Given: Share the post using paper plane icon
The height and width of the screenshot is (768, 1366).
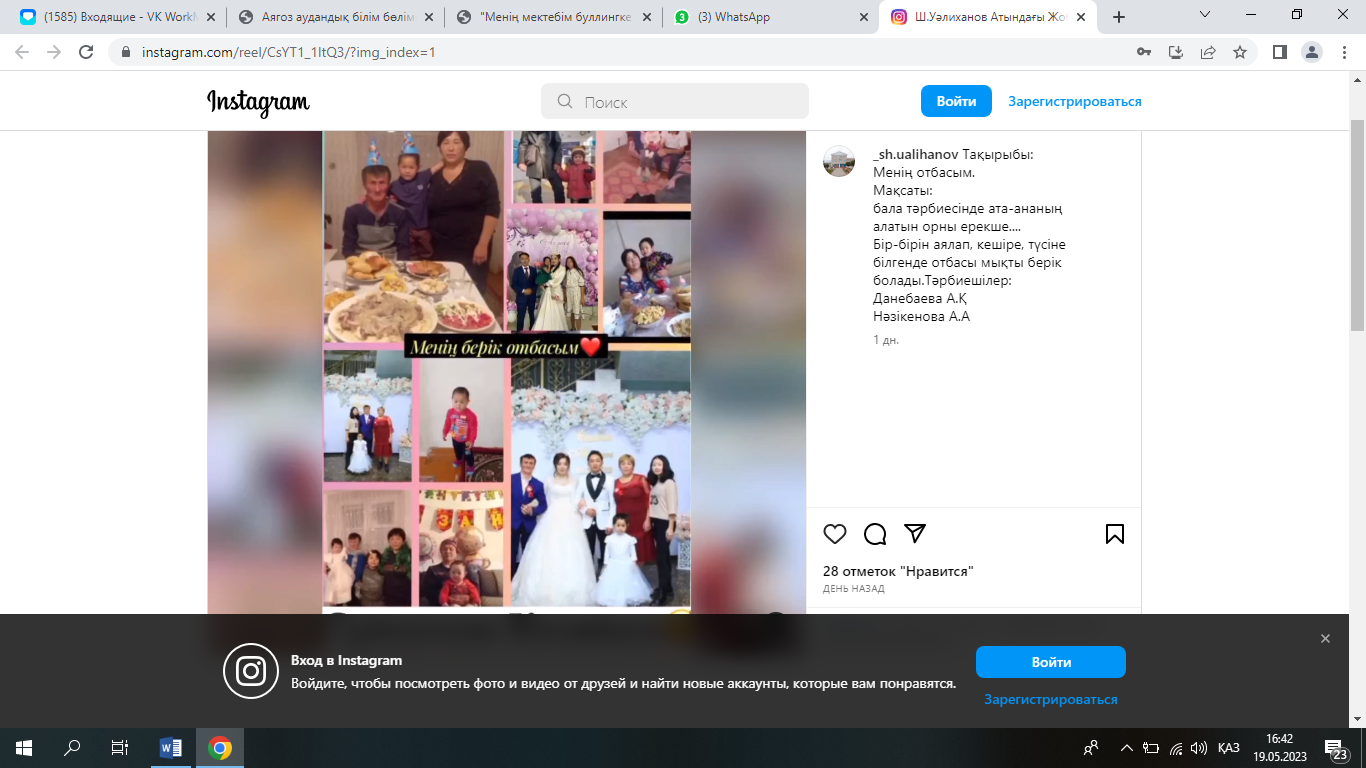Looking at the screenshot, I should tap(915, 533).
